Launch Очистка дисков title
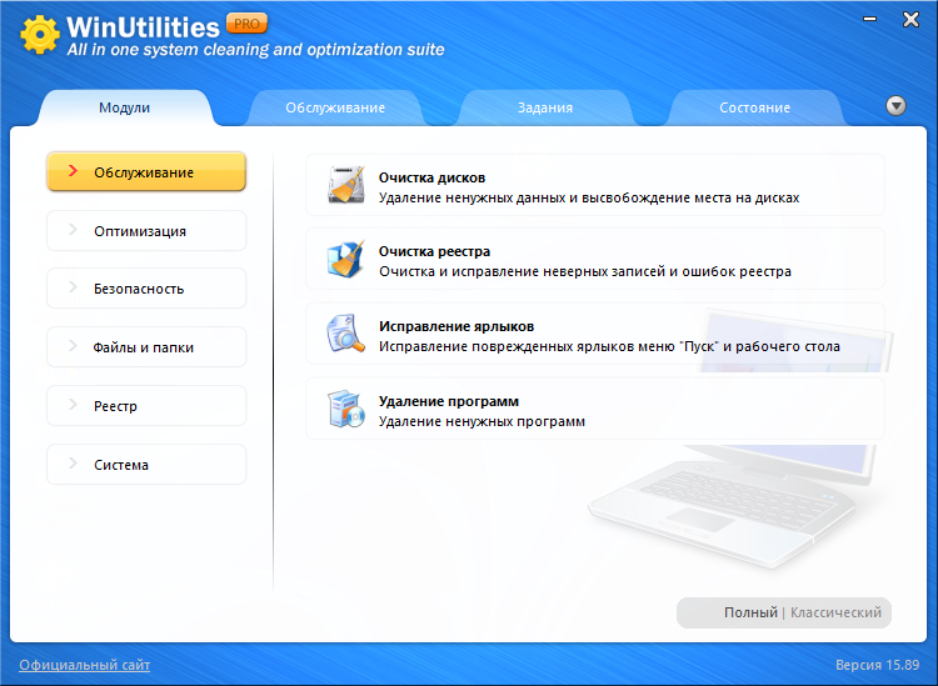938x686 pixels. pos(432,178)
